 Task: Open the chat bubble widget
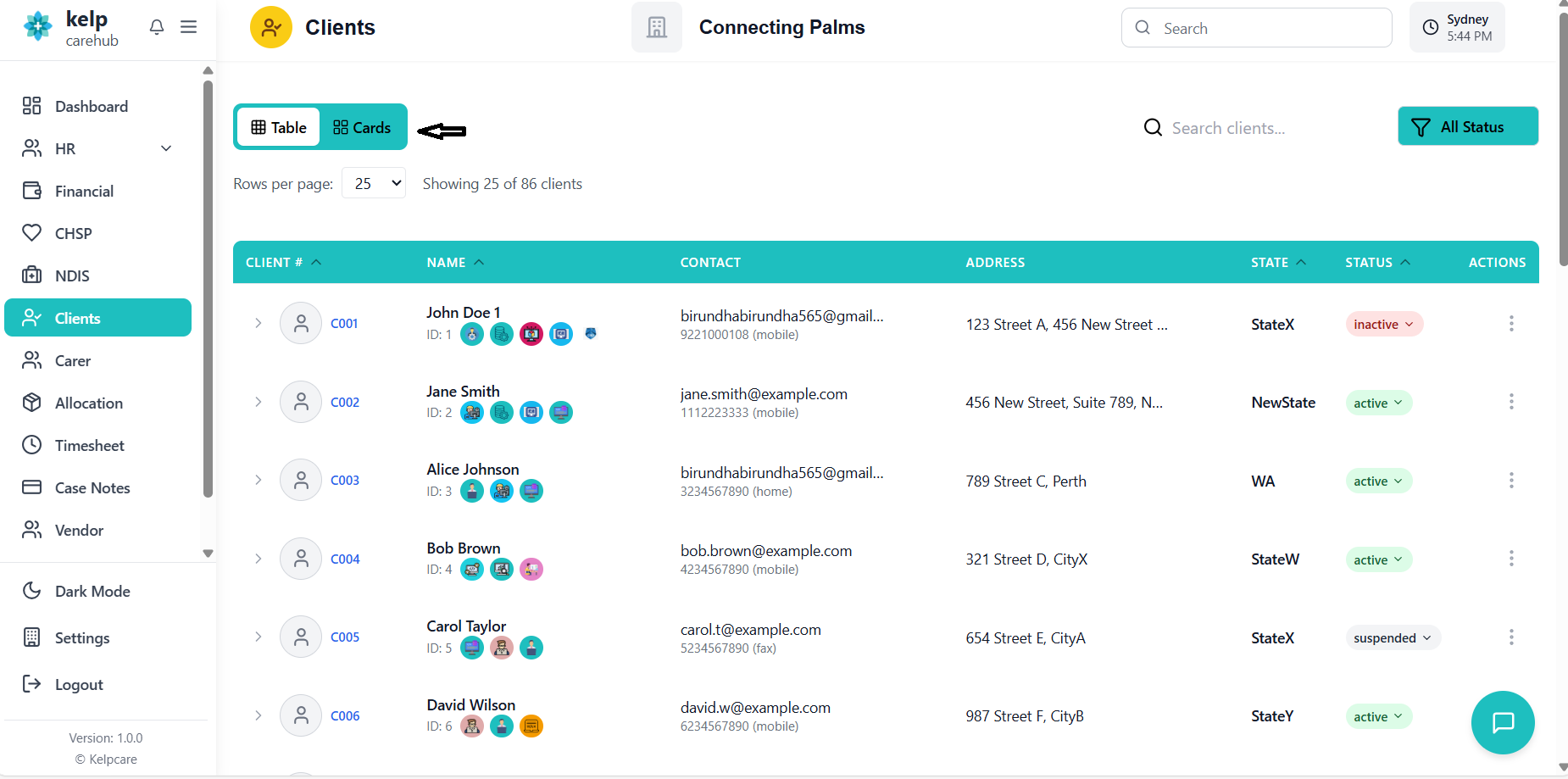click(1503, 722)
